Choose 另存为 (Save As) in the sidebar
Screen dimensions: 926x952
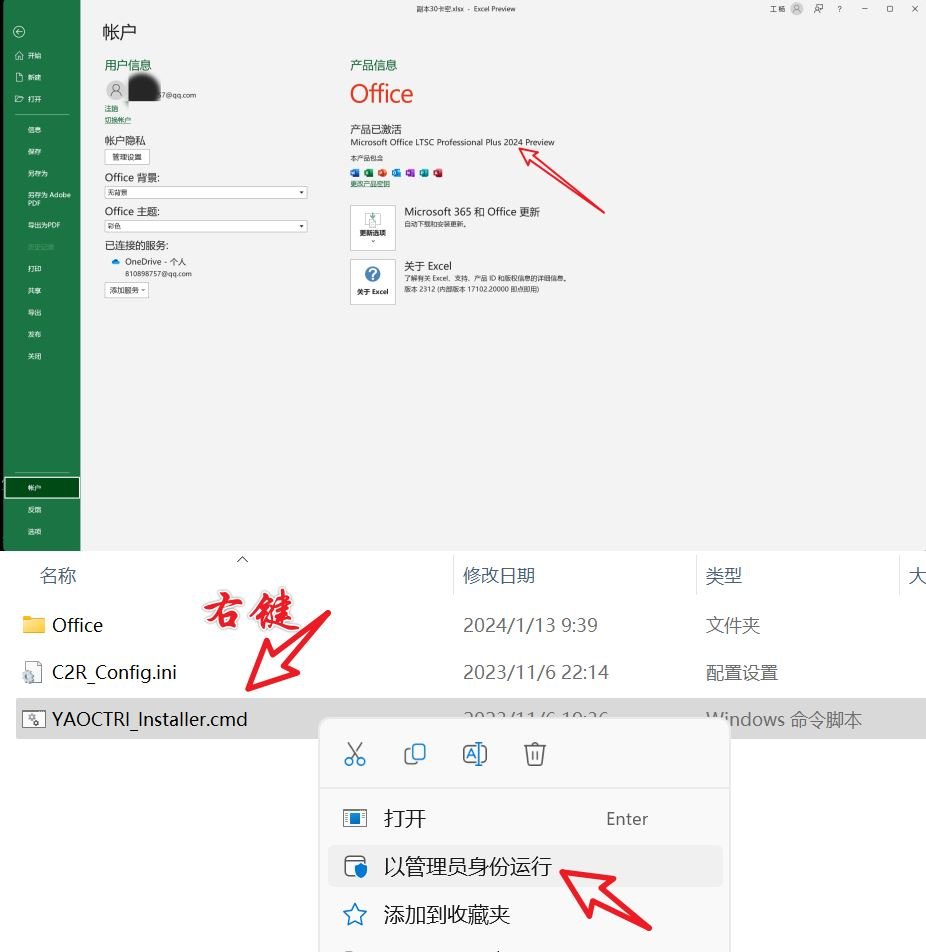coord(38,174)
